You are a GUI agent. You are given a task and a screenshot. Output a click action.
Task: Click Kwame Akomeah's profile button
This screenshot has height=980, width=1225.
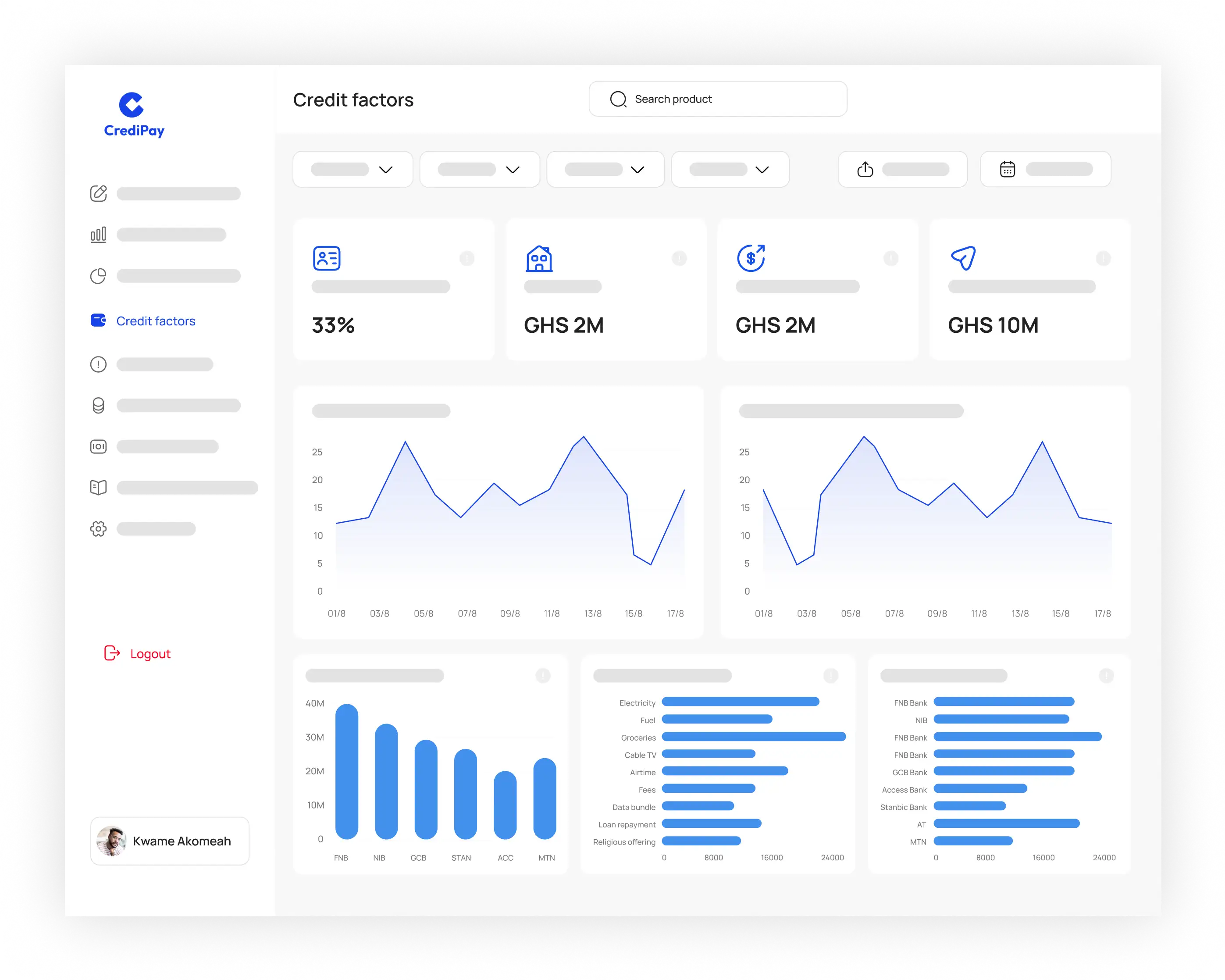[169, 841]
